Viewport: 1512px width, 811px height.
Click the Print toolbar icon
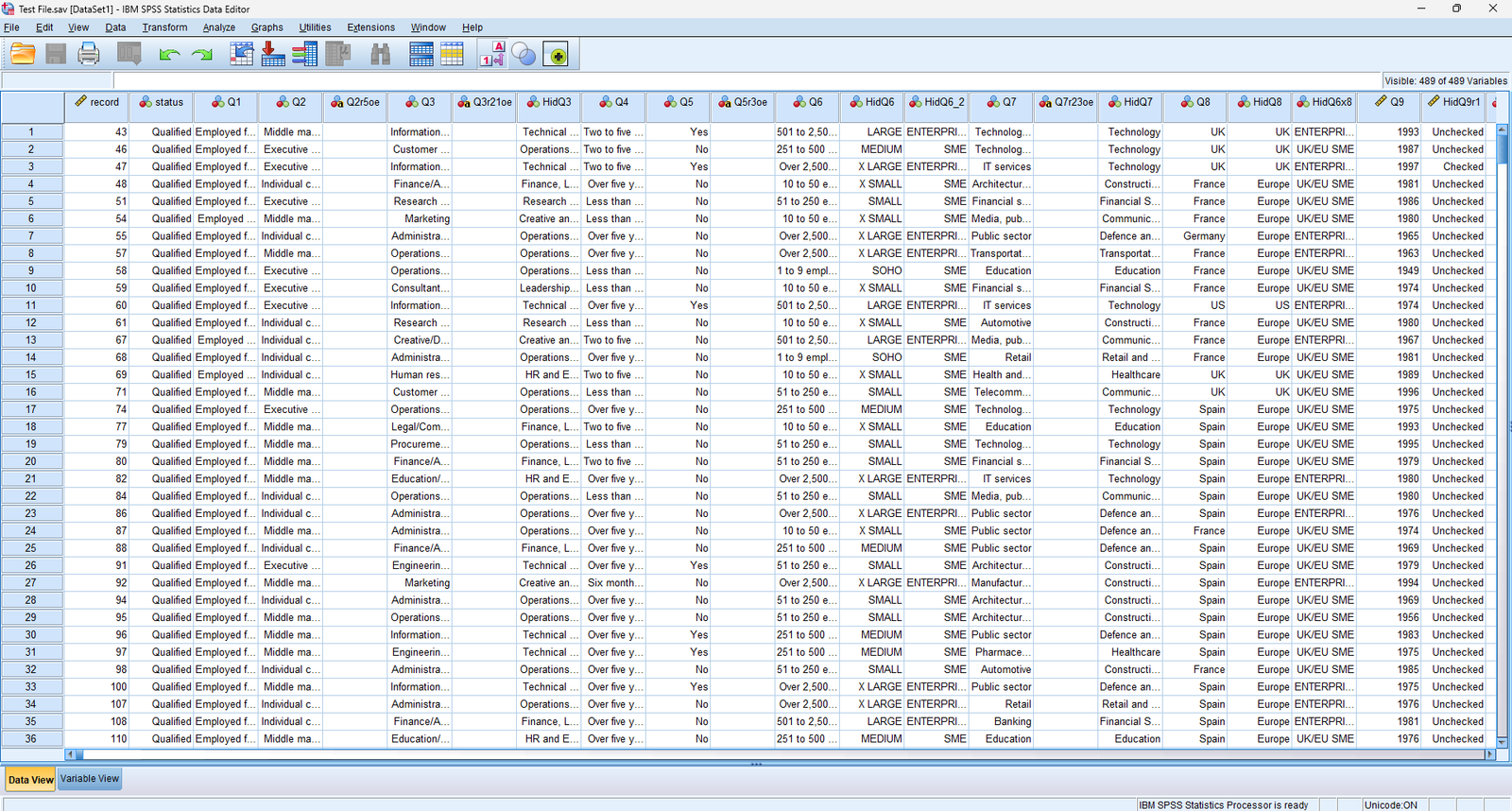tap(89, 54)
